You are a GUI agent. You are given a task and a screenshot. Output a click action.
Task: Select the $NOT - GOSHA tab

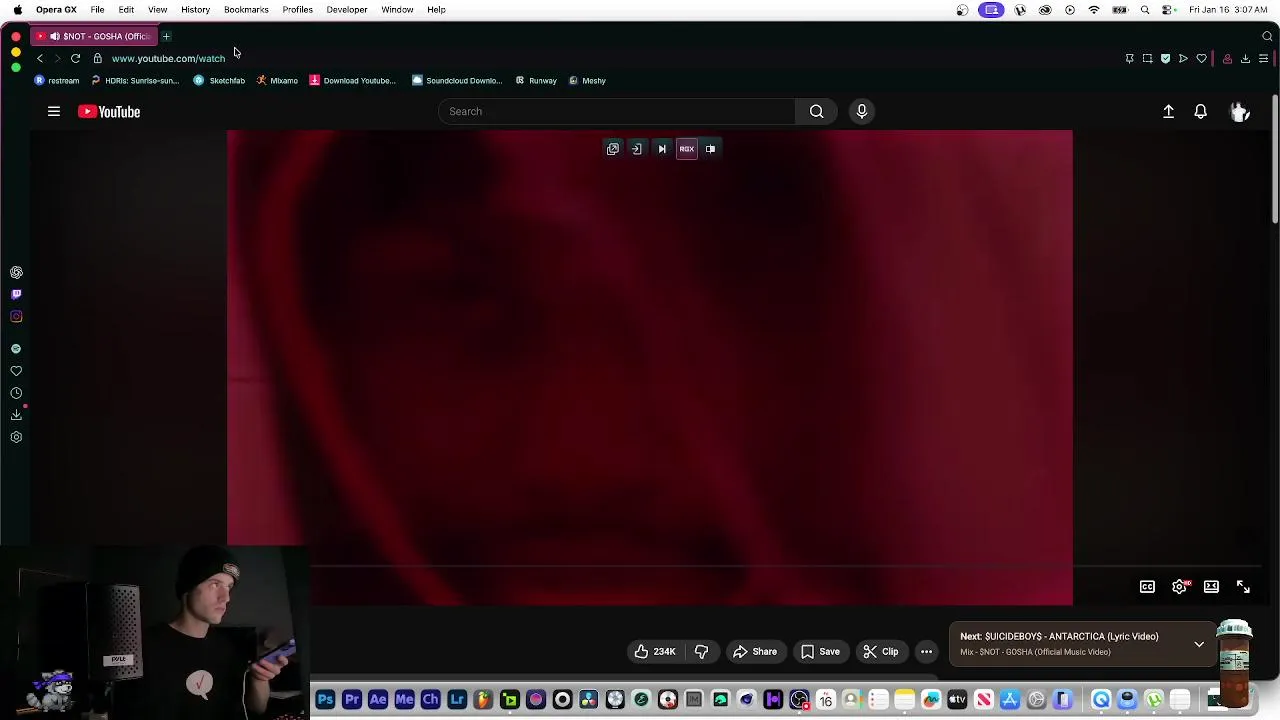click(x=95, y=36)
